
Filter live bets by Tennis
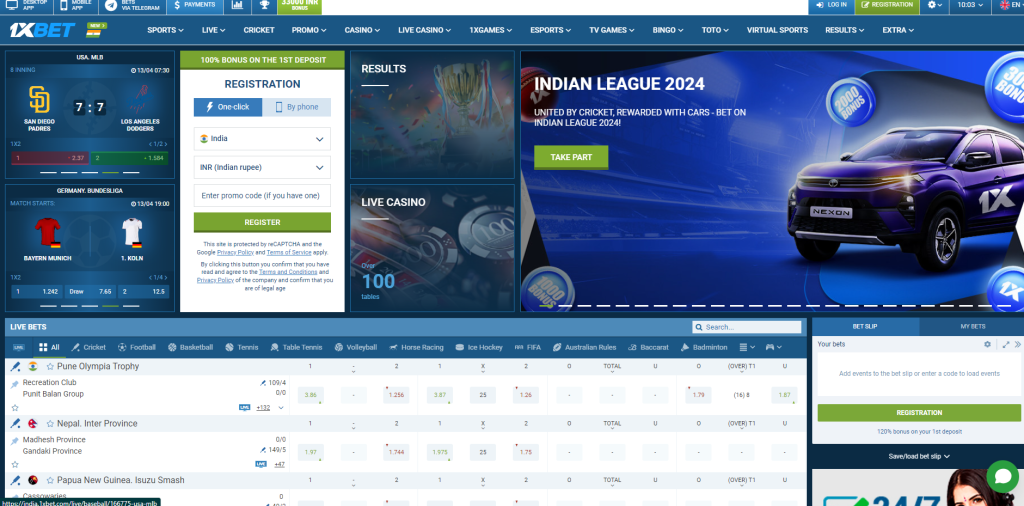[x=242, y=347]
